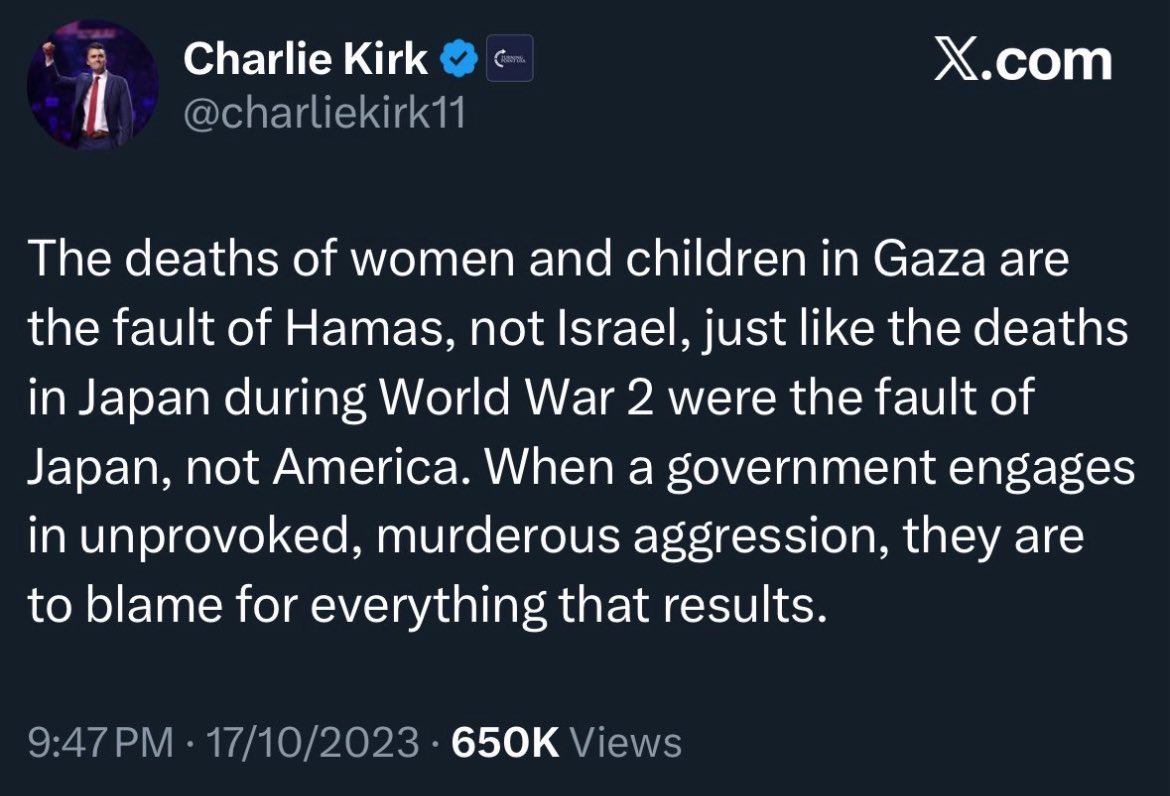Open the @charliekirk11 handle link
This screenshot has width=1170, height=796.
pos(325,113)
